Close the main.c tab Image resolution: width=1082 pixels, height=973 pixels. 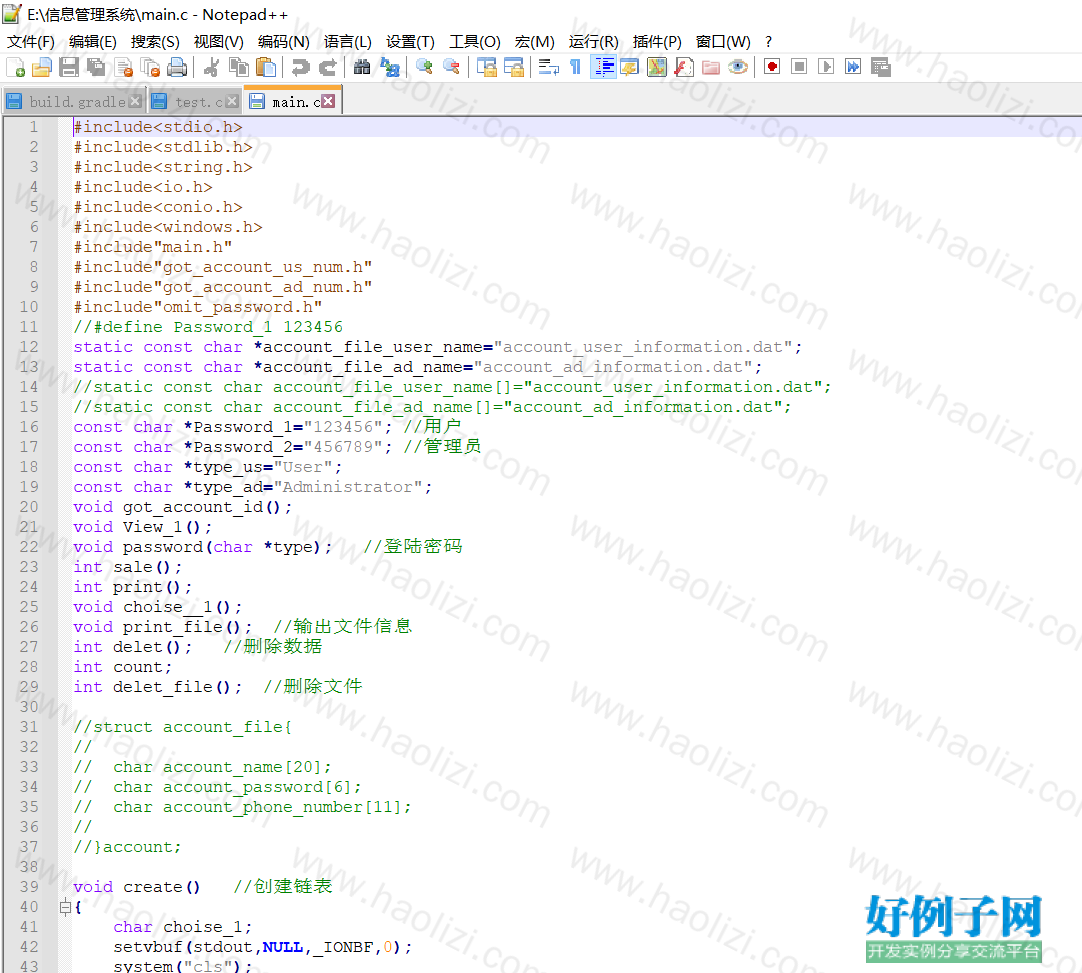point(328,101)
